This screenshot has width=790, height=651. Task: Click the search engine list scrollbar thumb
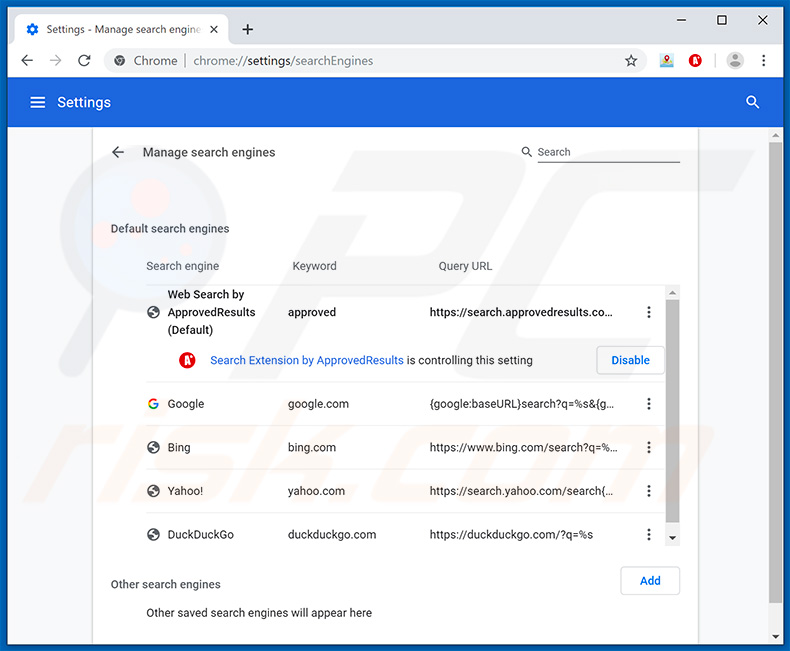[x=672, y=411]
